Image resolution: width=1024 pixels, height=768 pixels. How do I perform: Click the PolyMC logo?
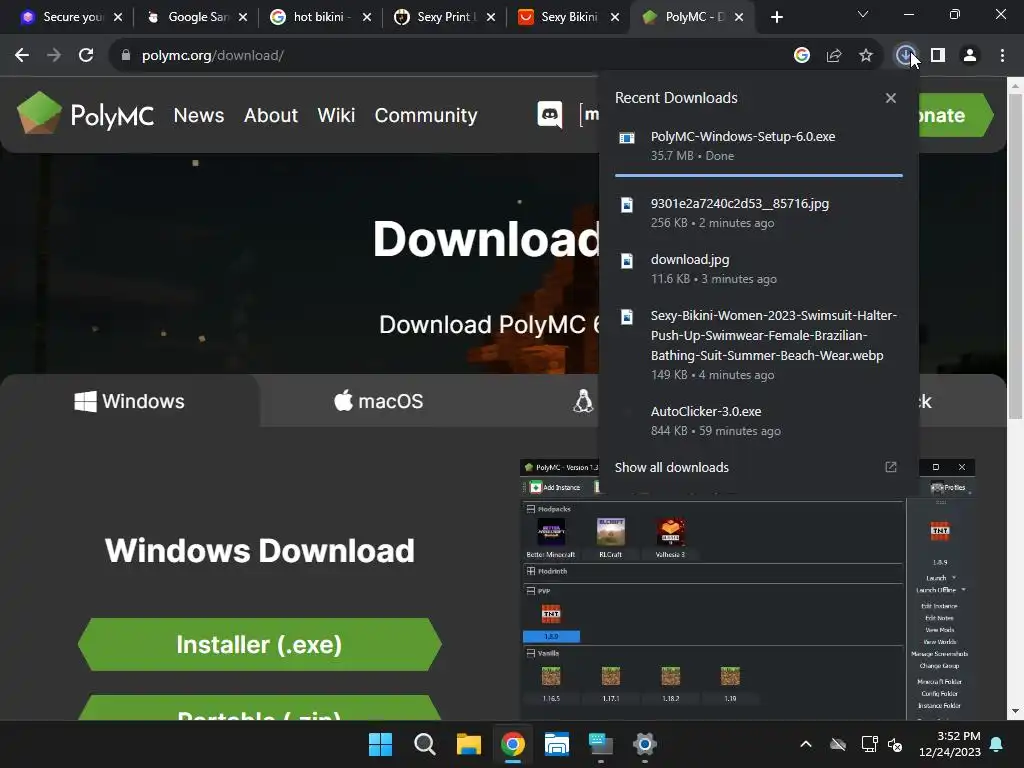pos(85,113)
